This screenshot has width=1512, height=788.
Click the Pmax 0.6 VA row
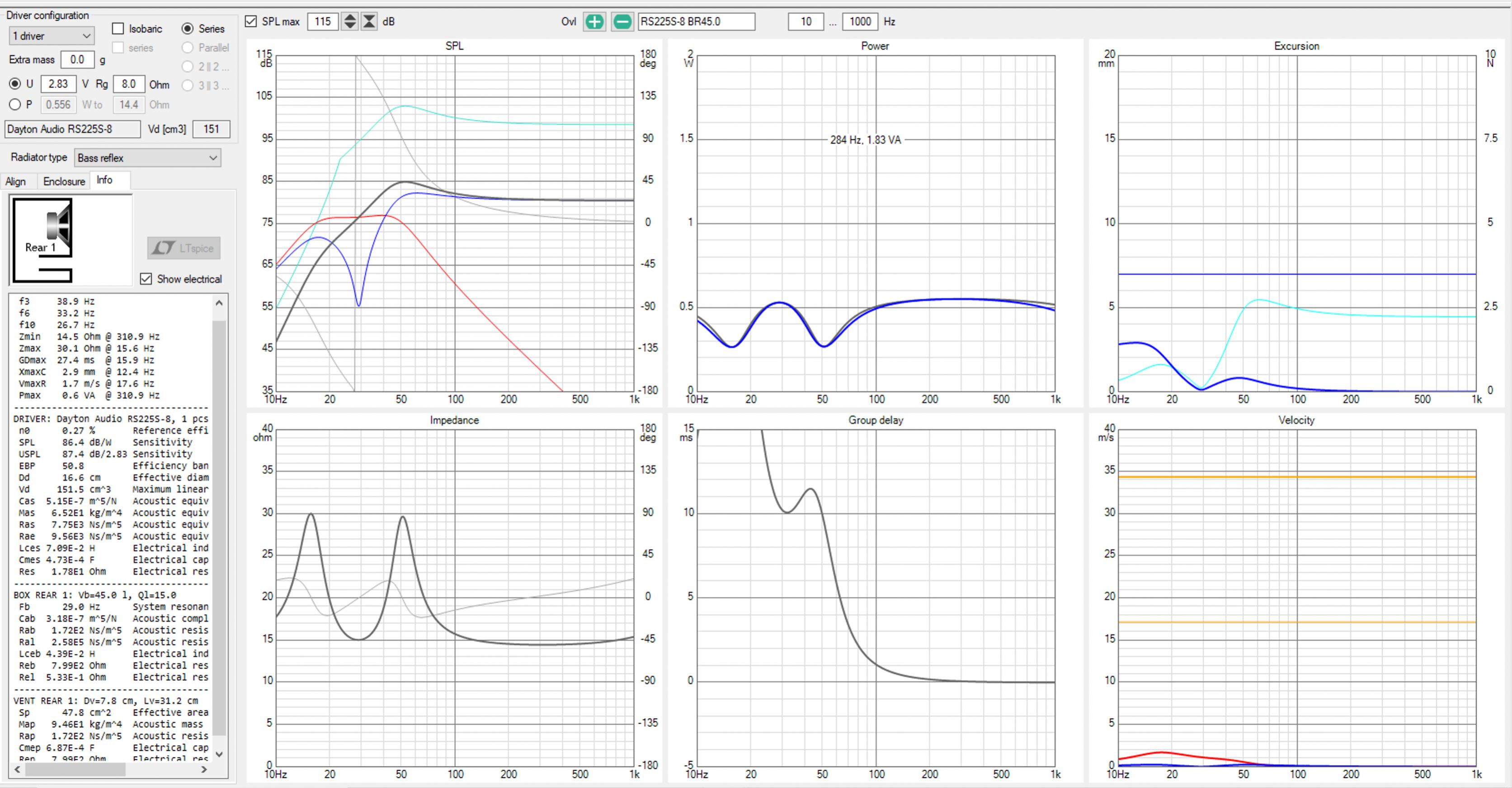click(x=89, y=395)
